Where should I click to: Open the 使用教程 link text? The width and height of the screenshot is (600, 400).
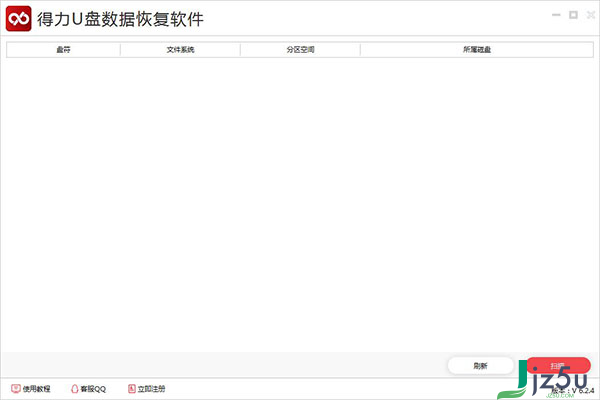click(37, 389)
